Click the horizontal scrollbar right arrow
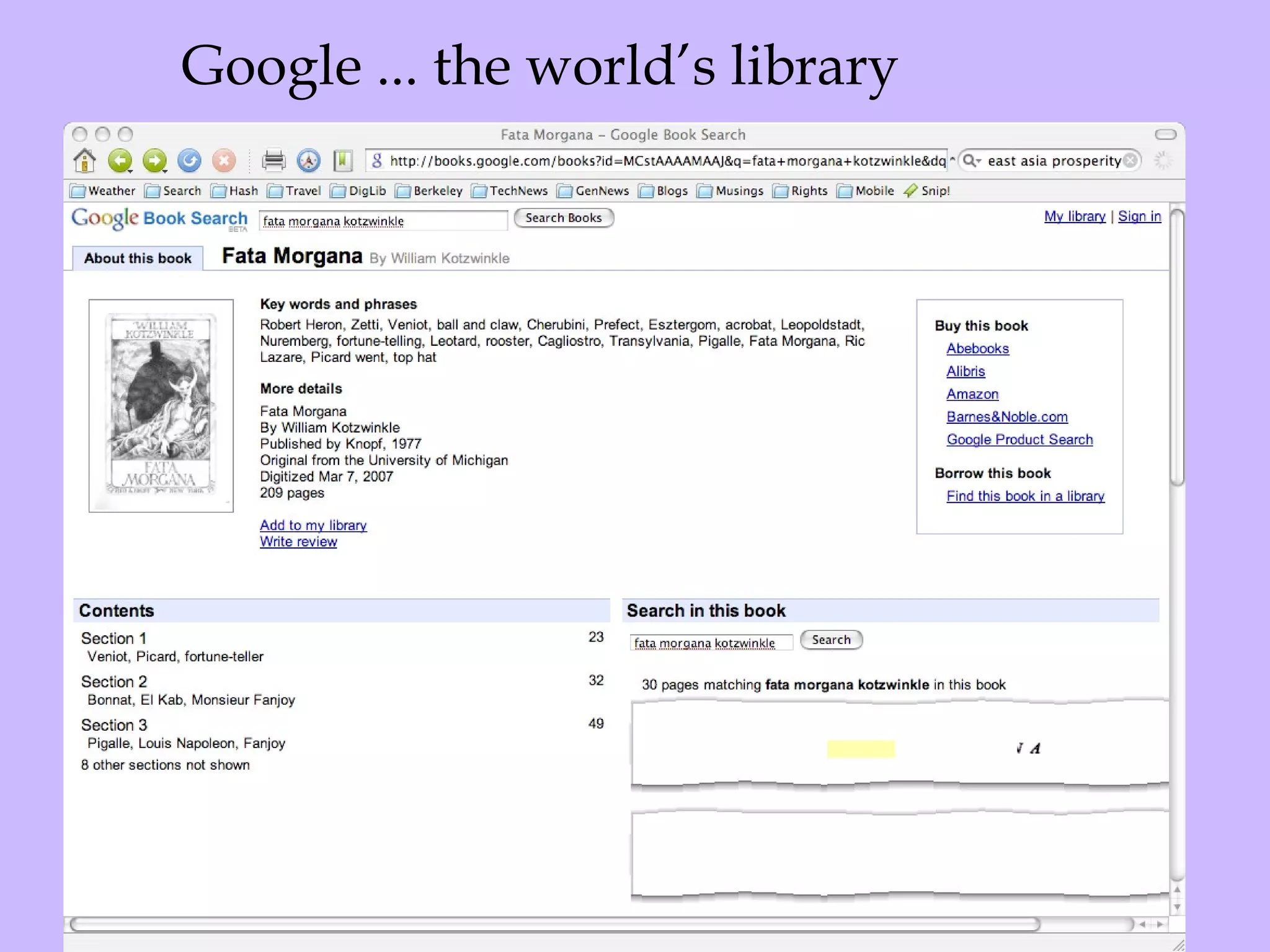This screenshot has height=952, width=1270. (1159, 924)
